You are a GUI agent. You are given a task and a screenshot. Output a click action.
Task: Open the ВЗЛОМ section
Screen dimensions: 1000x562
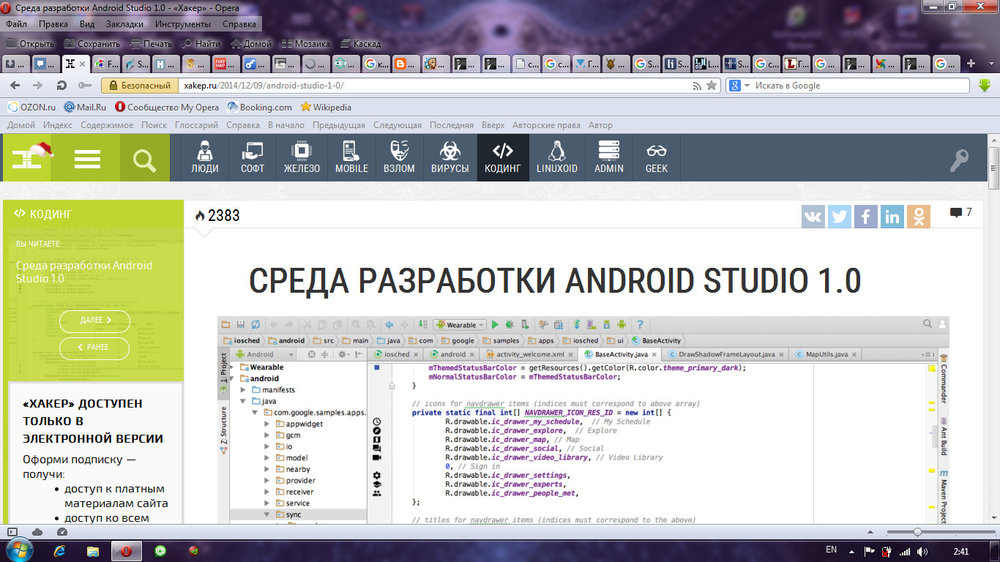tap(399, 158)
